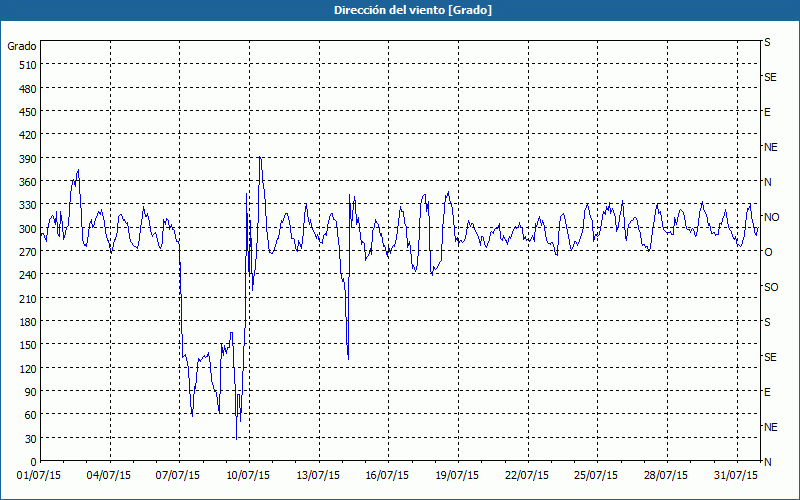Click the 'E' compass label level with 90
The image size is (800, 500).
[x=767, y=392]
